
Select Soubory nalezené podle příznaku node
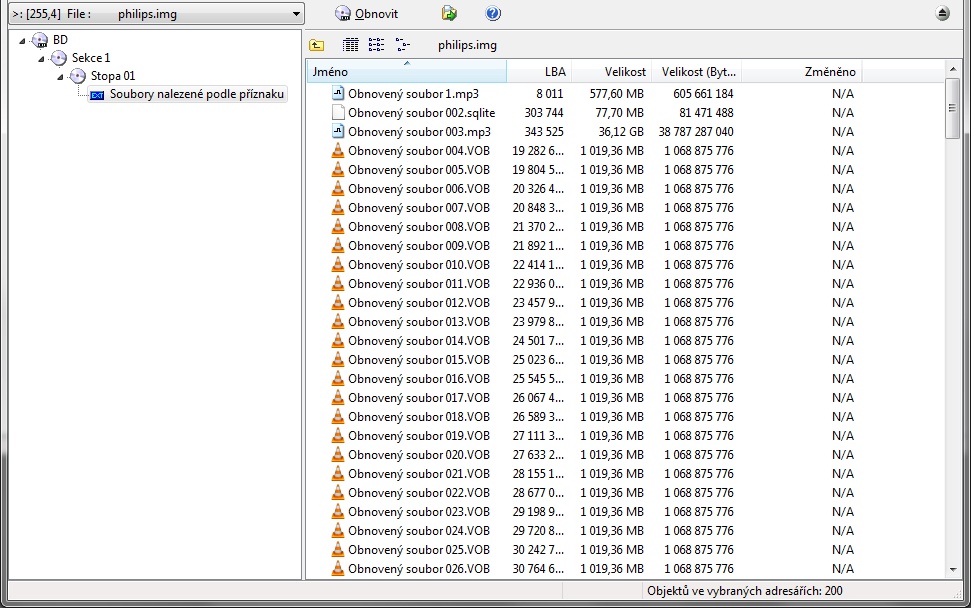point(197,94)
